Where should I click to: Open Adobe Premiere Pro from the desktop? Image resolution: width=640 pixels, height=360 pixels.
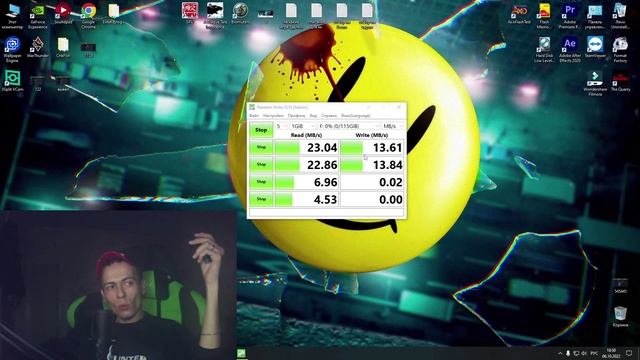pos(570,16)
